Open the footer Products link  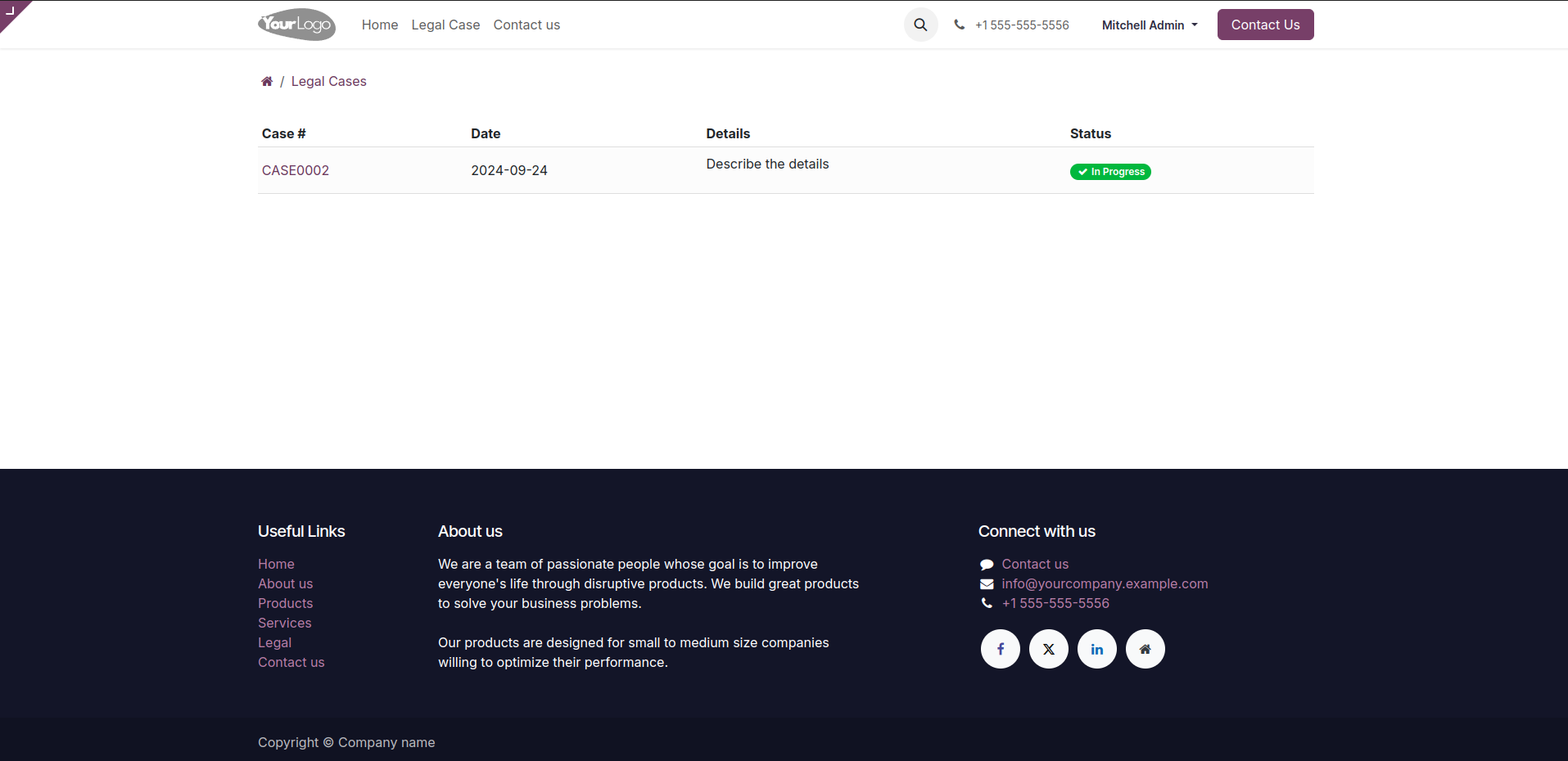click(x=285, y=603)
